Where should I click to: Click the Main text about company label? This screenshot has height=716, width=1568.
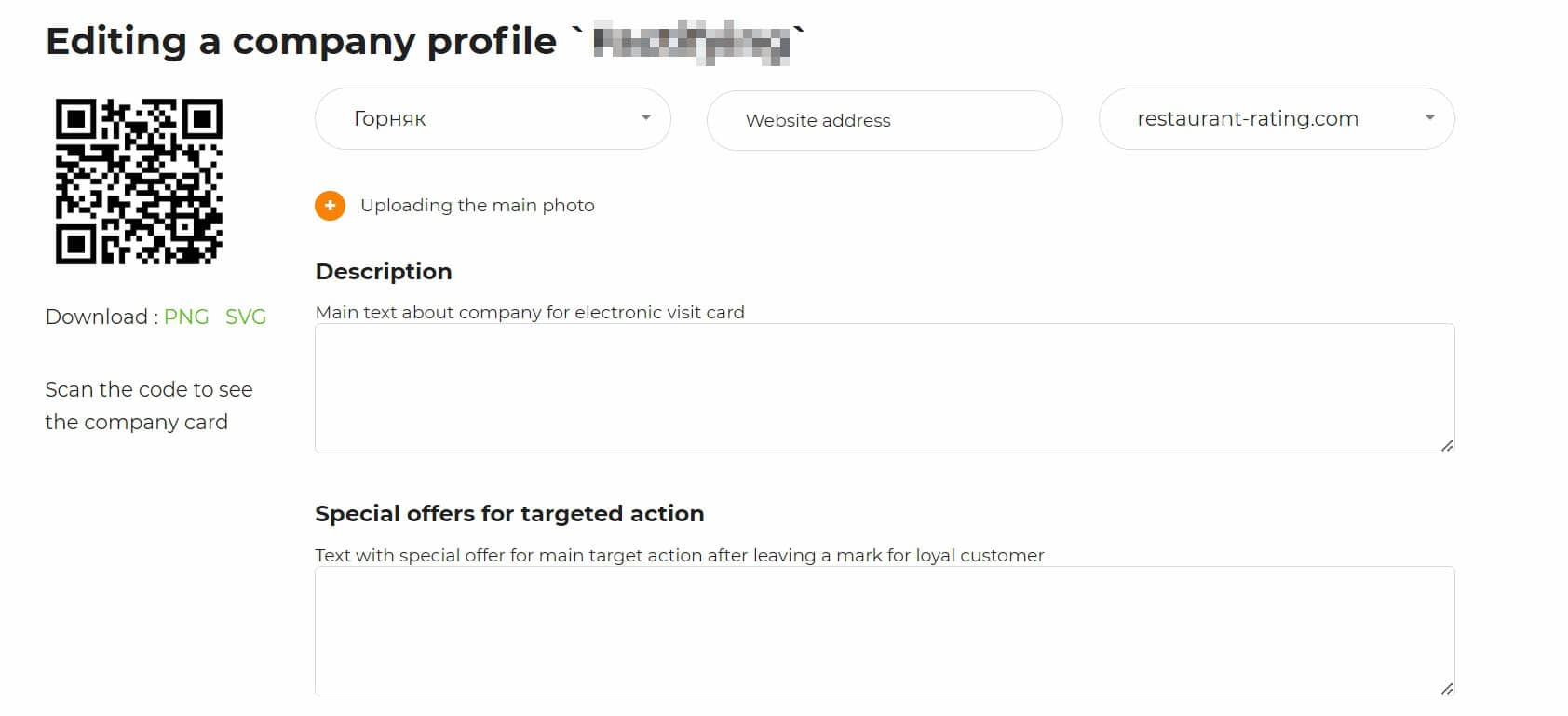(x=529, y=313)
